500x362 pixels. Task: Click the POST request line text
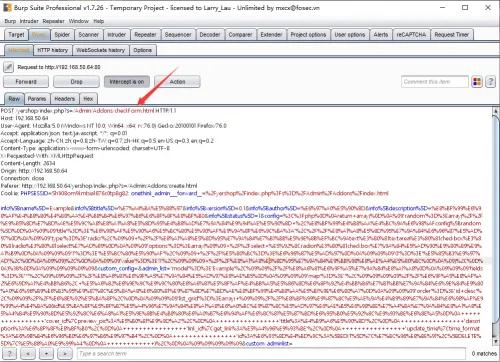89,110
